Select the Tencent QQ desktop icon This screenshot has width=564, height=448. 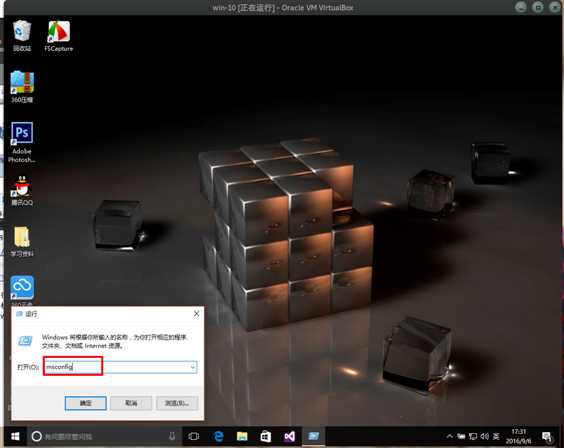[22, 191]
